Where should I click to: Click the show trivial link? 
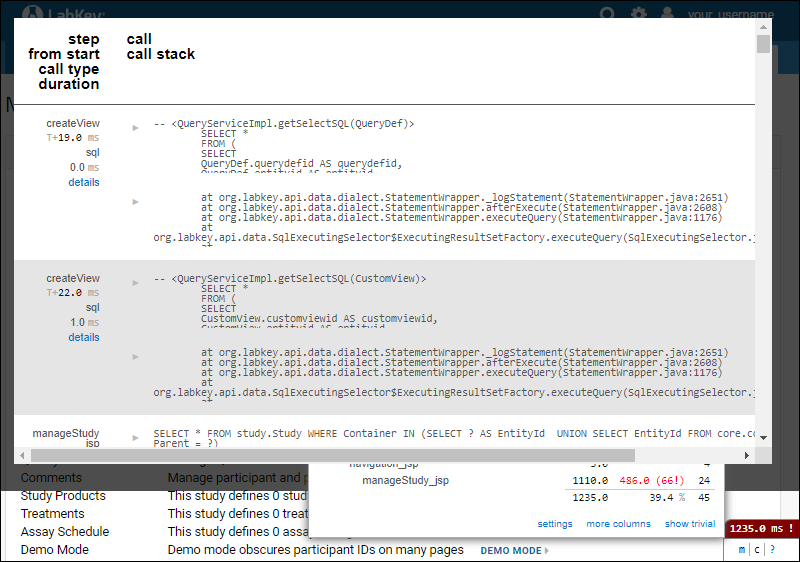coord(690,524)
